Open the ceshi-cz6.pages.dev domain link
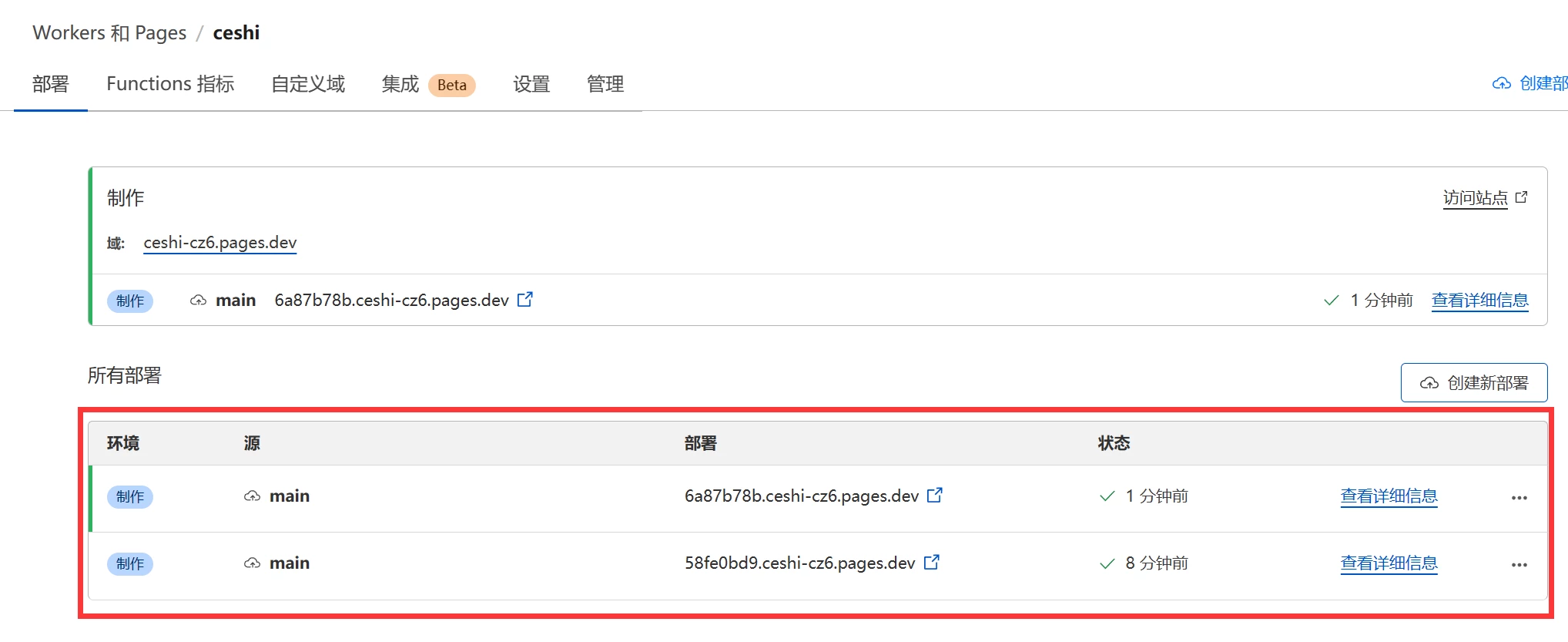Viewport: 1568px width, 642px height. tap(219, 243)
